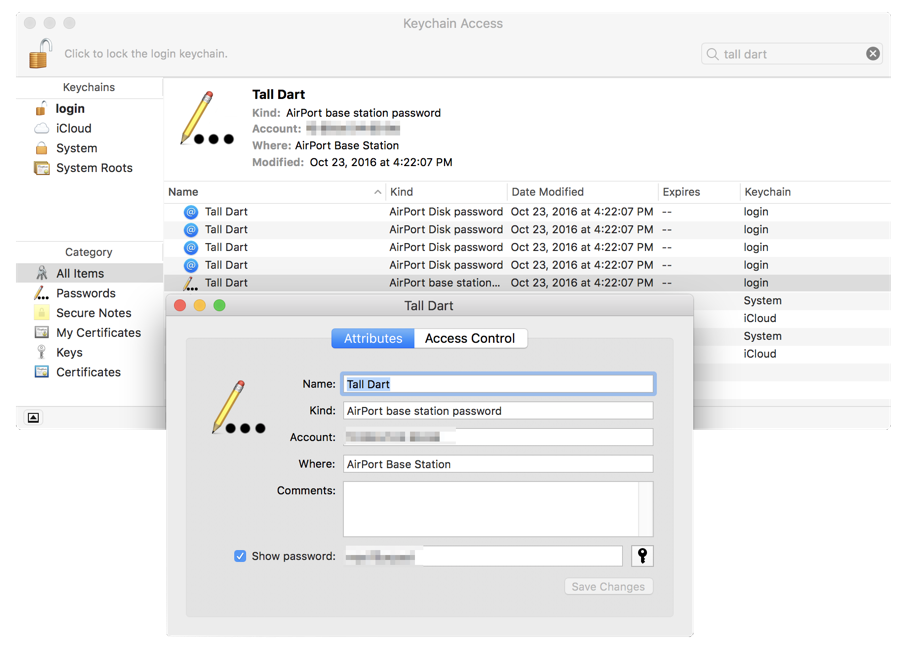The height and width of the screenshot is (654, 900).
Task: Click the iCloud cloud icon in sidebar
Action: 41,128
